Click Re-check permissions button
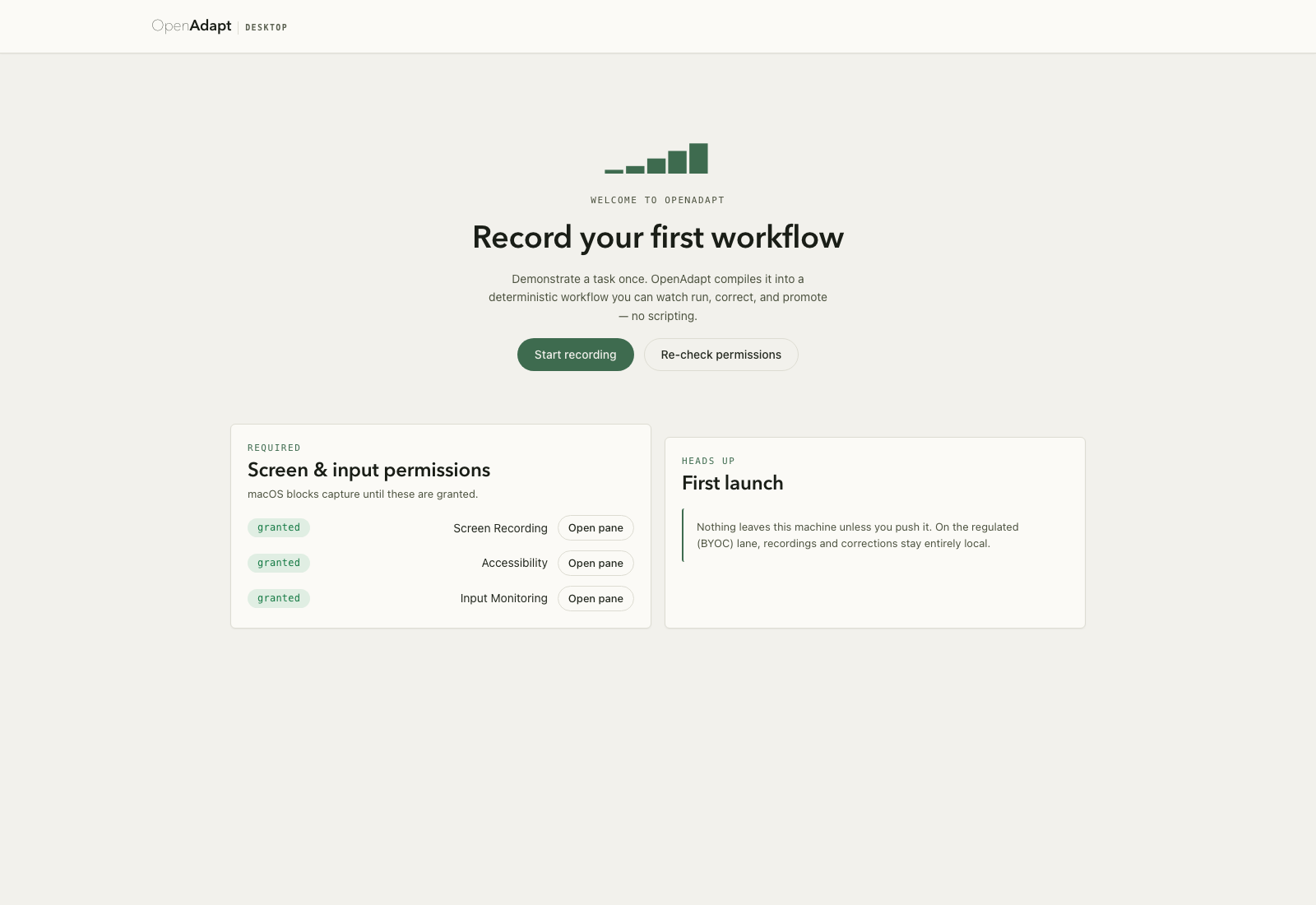This screenshot has height=905, width=1316. point(721,355)
